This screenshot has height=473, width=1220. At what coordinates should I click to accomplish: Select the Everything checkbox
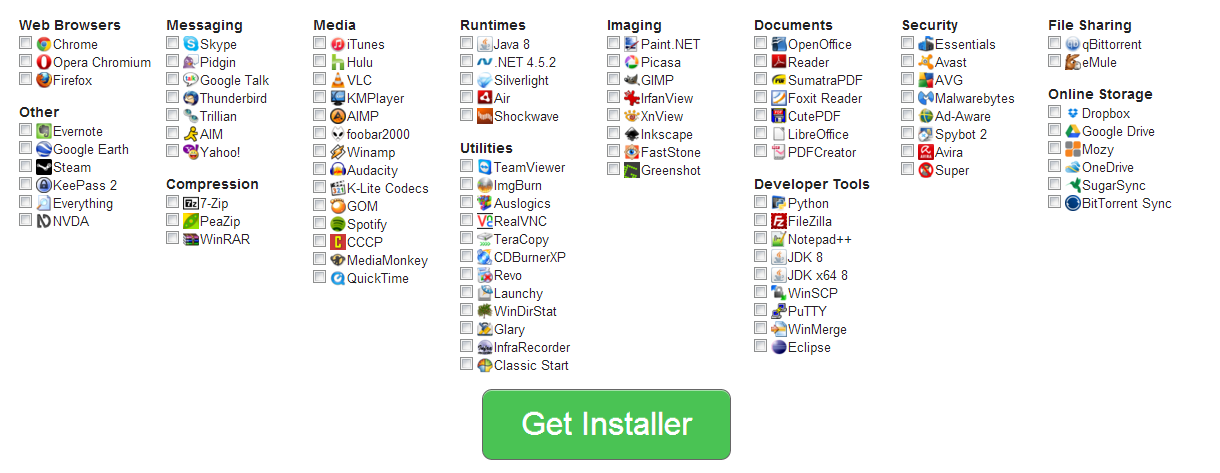tap(26, 202)
